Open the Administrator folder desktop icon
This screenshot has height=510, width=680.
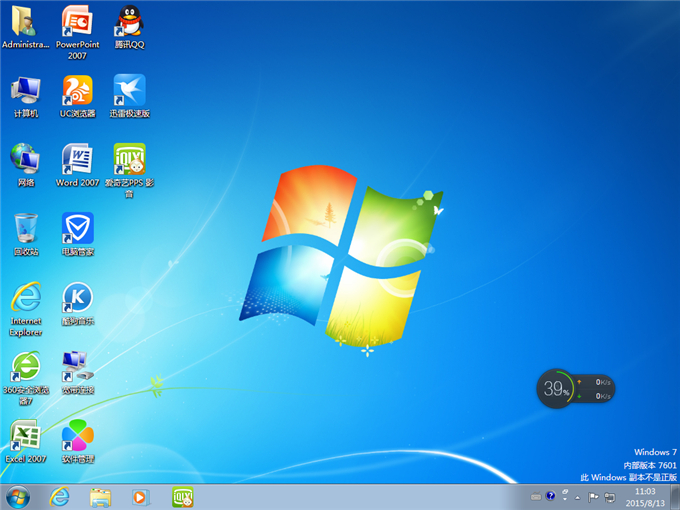click(x=25, y=26)
